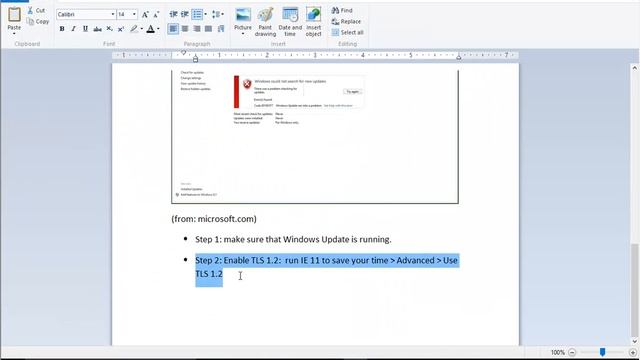Click the zoom slider handle
The image size is (640, 360).
pyautogui.click(x=602, y=352)
